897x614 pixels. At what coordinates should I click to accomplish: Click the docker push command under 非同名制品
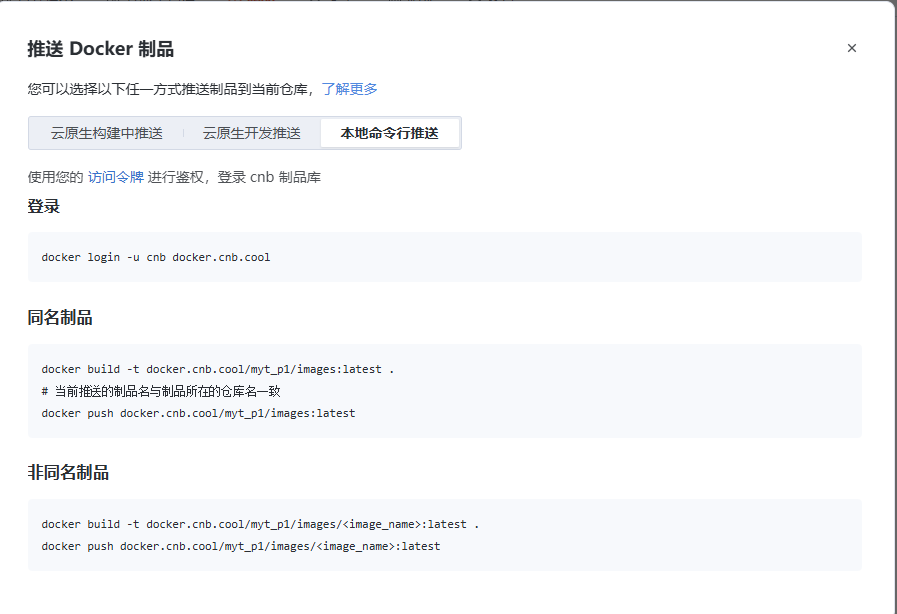coord(240,546)
